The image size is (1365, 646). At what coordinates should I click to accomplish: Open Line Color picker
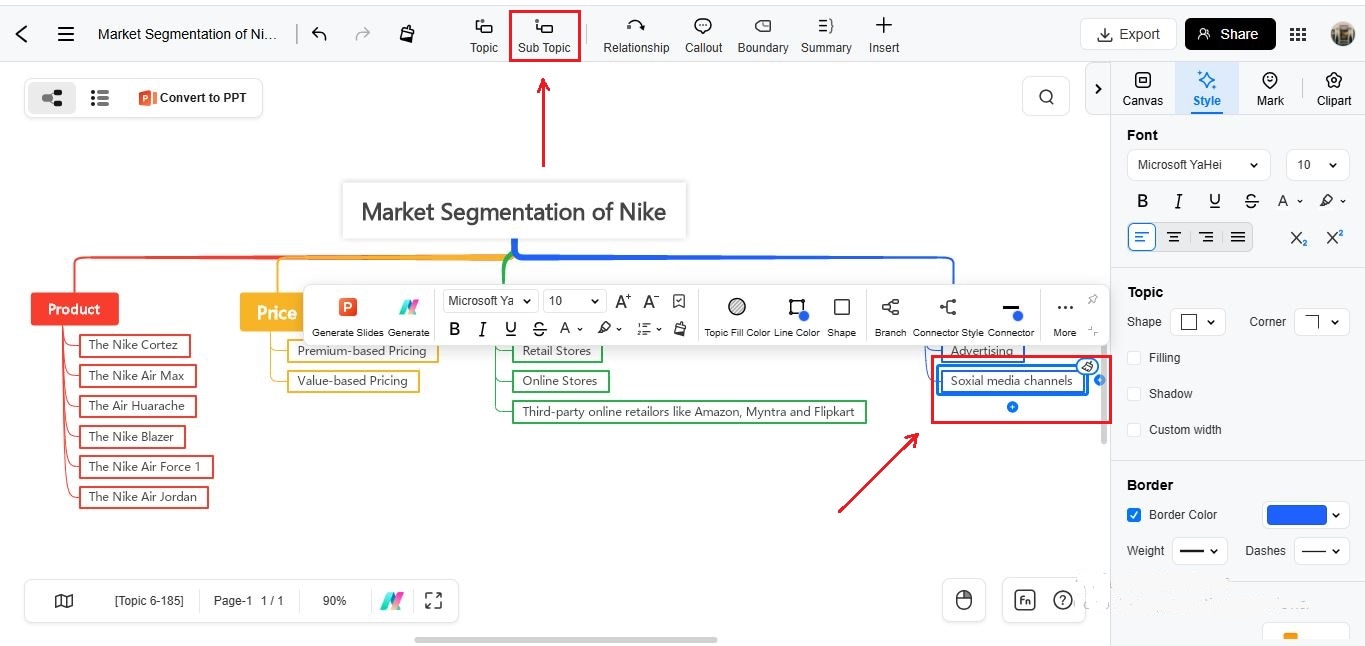coord(797,316)
